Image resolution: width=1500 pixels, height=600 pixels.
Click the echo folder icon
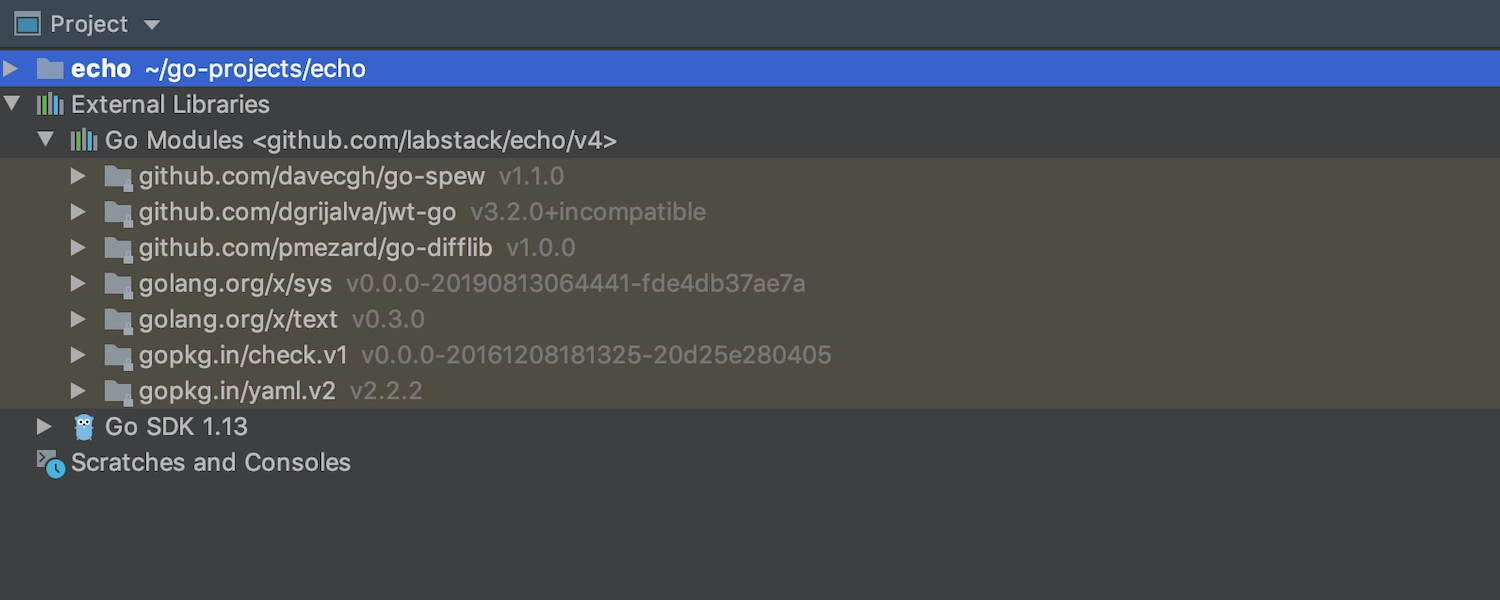[50, 69]
